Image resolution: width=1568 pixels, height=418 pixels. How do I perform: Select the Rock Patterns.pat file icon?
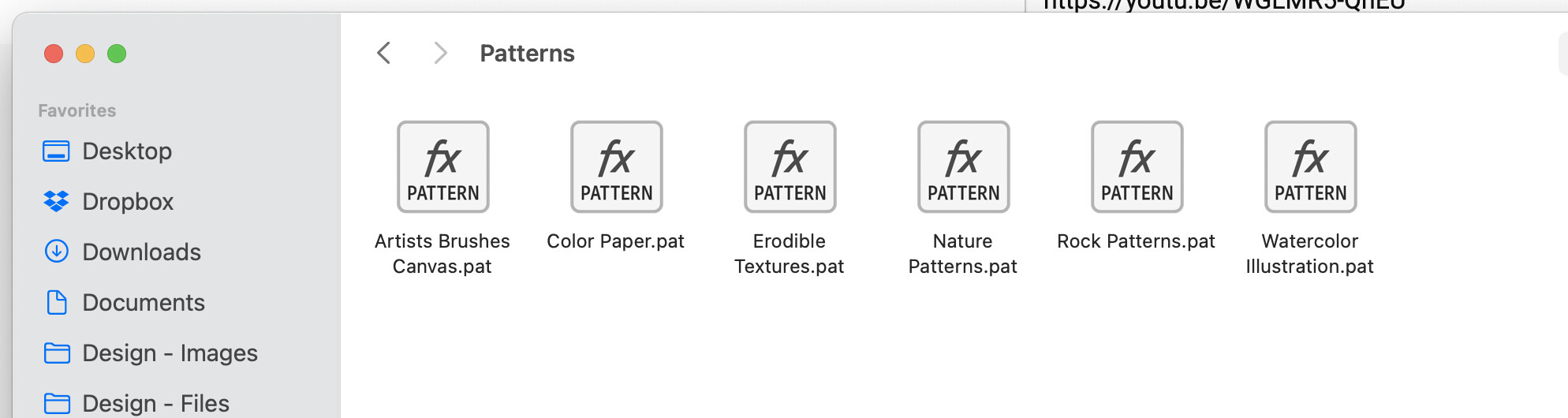tap(1137, 166)
